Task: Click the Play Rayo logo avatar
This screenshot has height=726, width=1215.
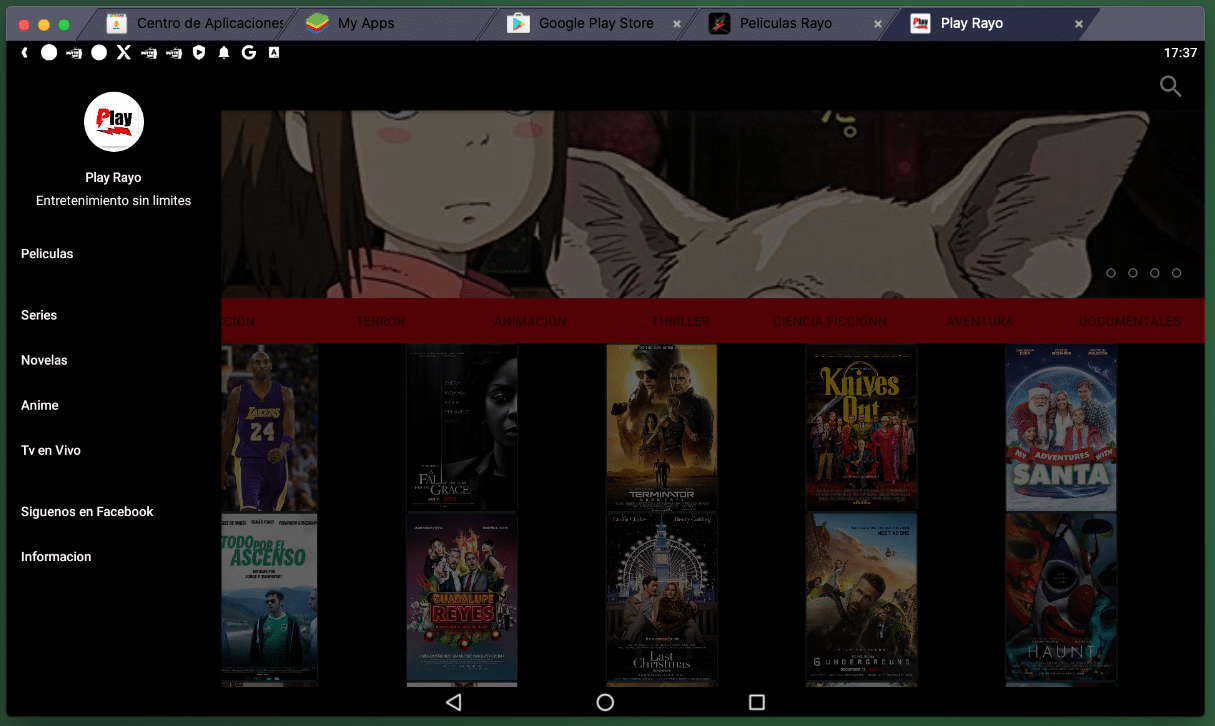Action: coord(114,122)
